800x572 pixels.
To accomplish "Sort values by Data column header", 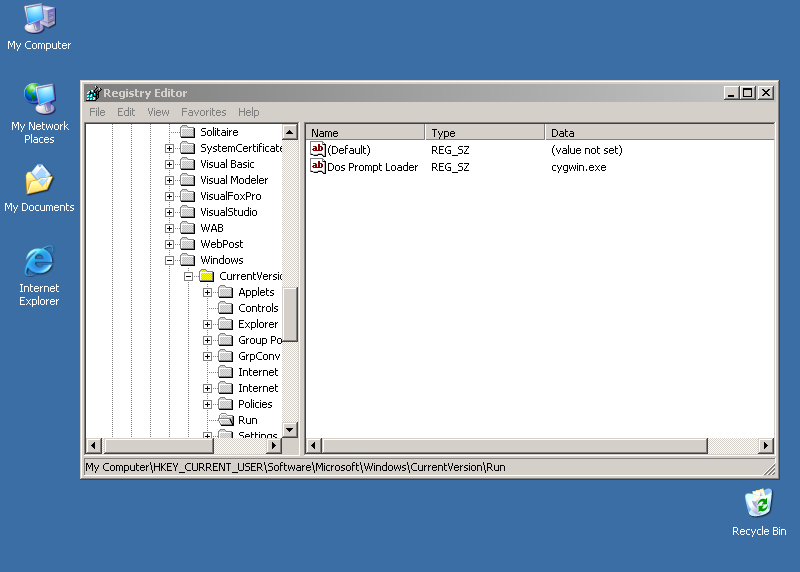I will pyautogui.click(x=660, y=132).
